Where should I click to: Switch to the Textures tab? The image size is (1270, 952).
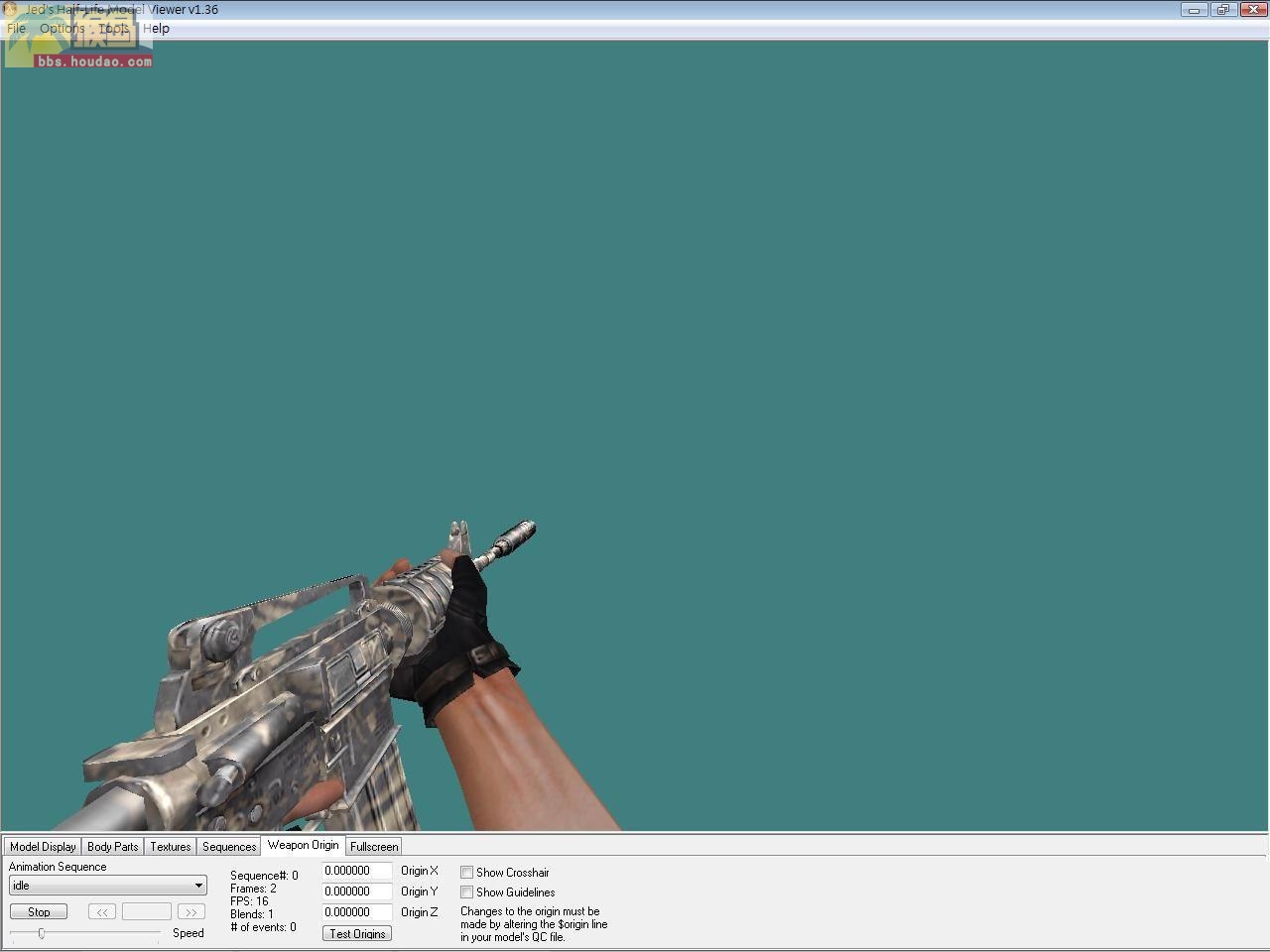click(x=171, y=847)
